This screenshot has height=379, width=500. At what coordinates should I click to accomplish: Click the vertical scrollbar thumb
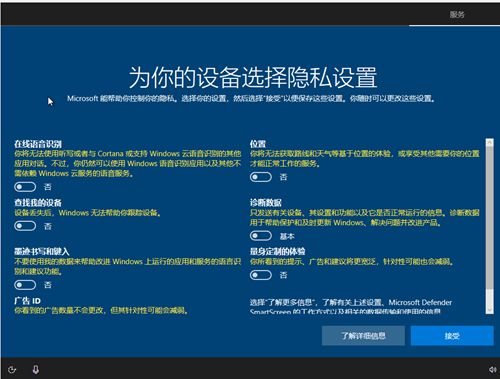click(489, 218)
